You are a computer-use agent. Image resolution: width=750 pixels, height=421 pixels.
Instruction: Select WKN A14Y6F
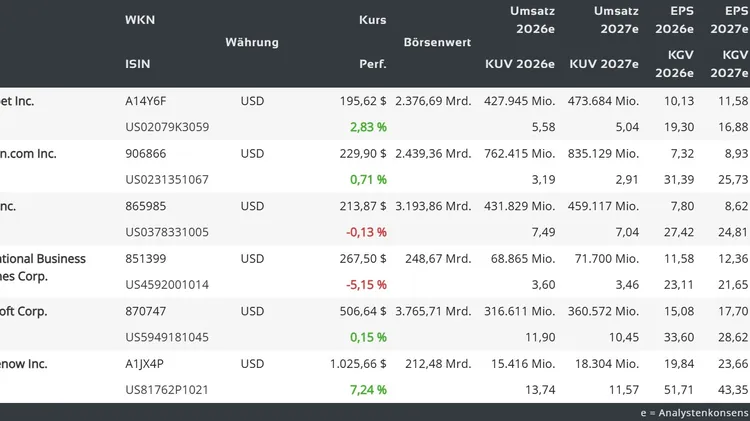pyautogui.click(x=146, y=101)
